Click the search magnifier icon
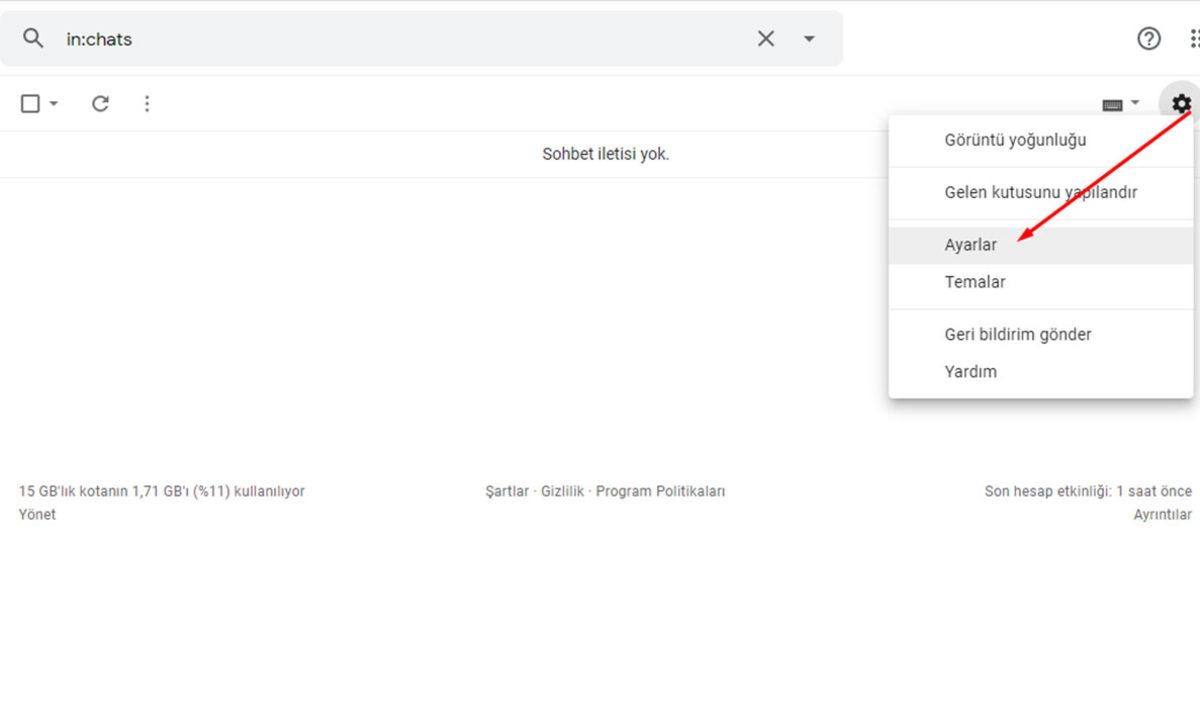The height and width of the screenshot is (728, 1200). (x=32, y=38)
